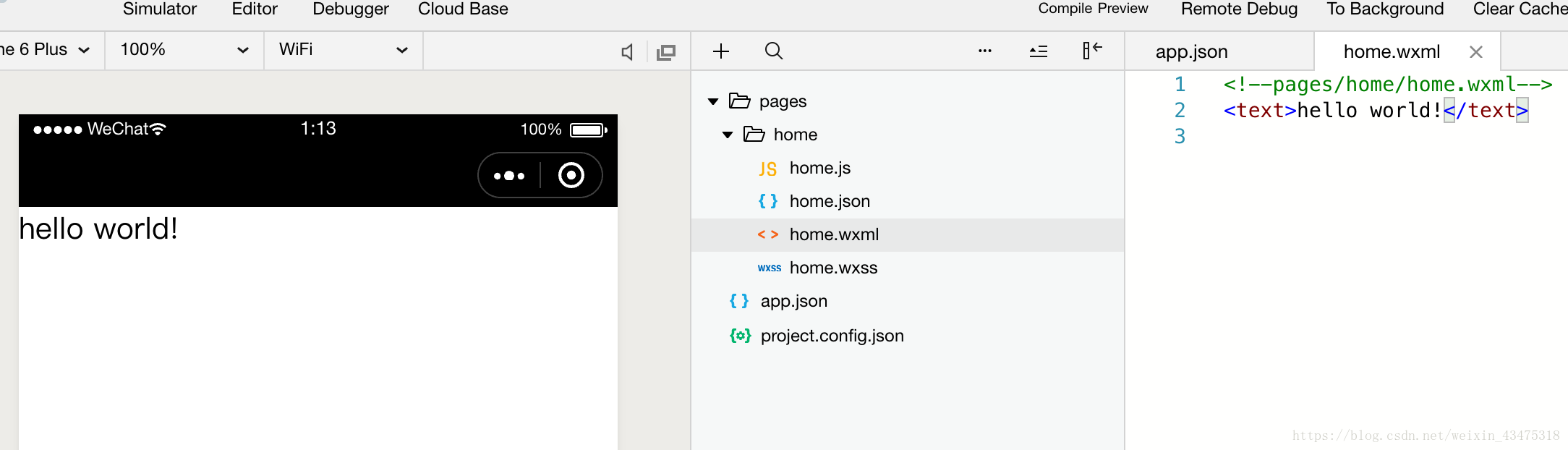Image resolution: width=1568 pixels, height=450 pixels.
Task: Collapse the pages folder arrow
Action: tap(713, 101)
